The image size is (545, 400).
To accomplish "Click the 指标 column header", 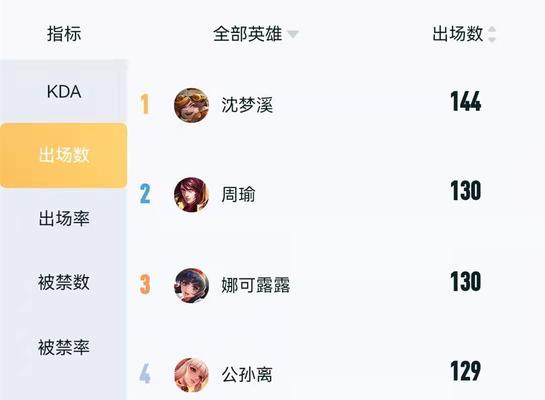I will (x=64, y=34).
